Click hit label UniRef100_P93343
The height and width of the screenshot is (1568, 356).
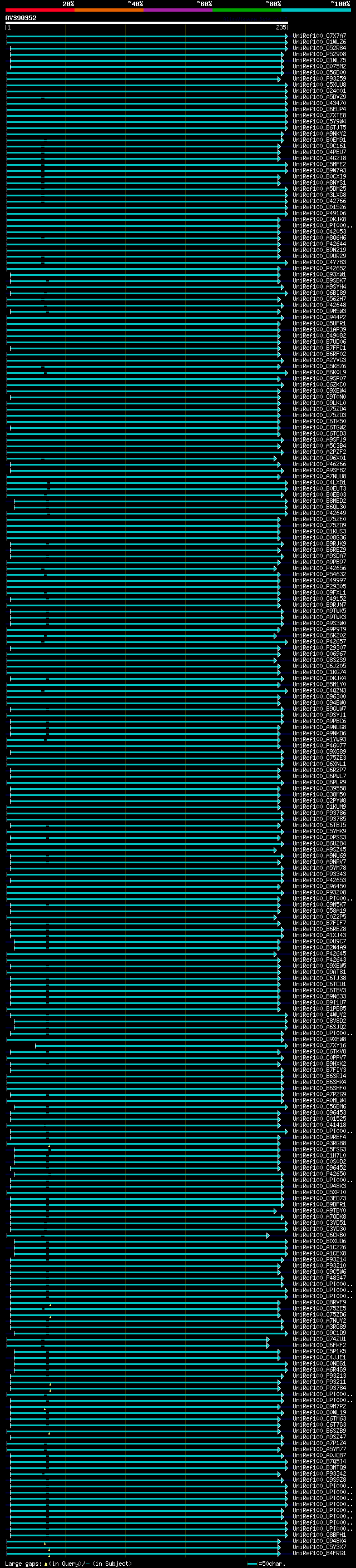point(319,874)
